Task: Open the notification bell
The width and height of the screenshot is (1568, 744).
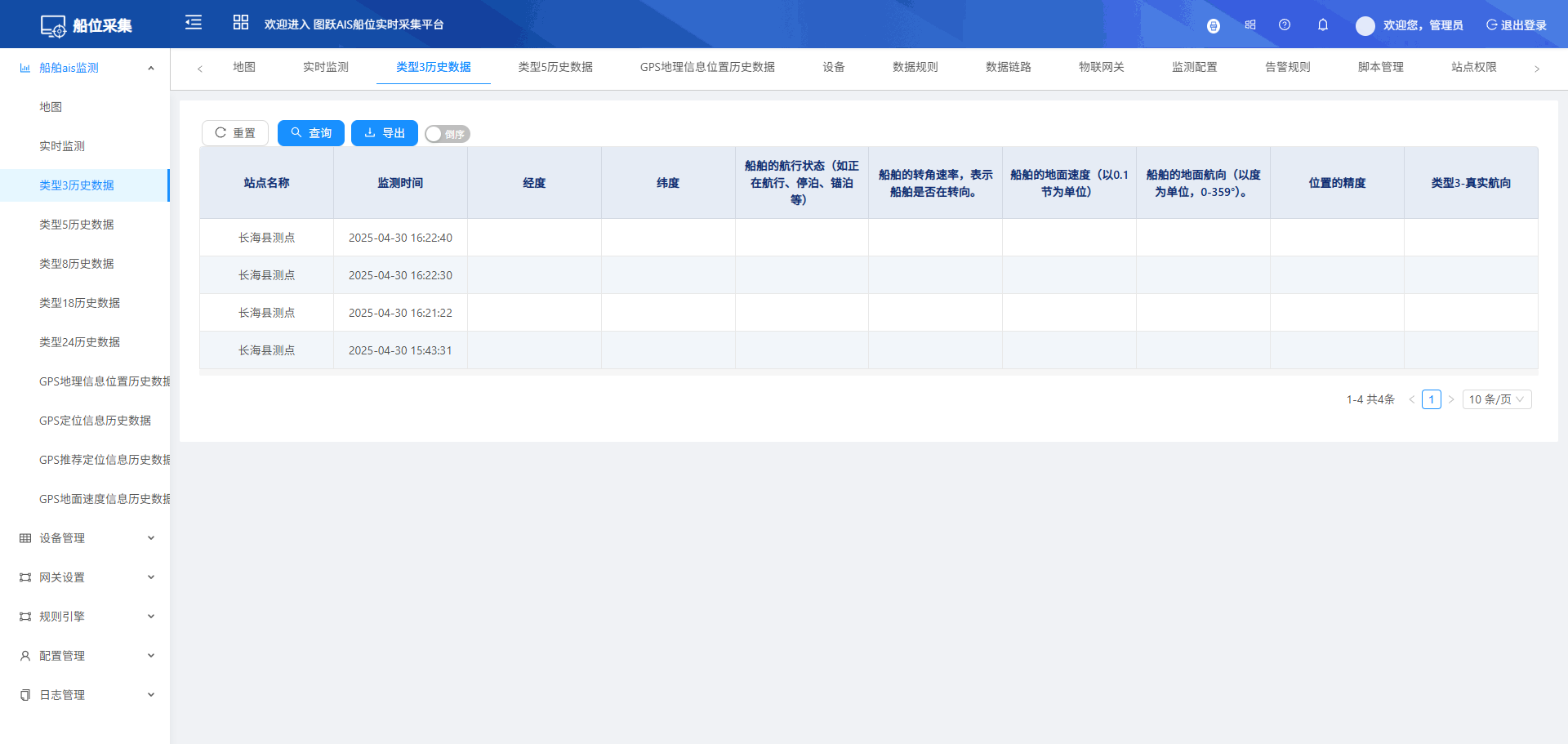Action: click(1323, 25)
